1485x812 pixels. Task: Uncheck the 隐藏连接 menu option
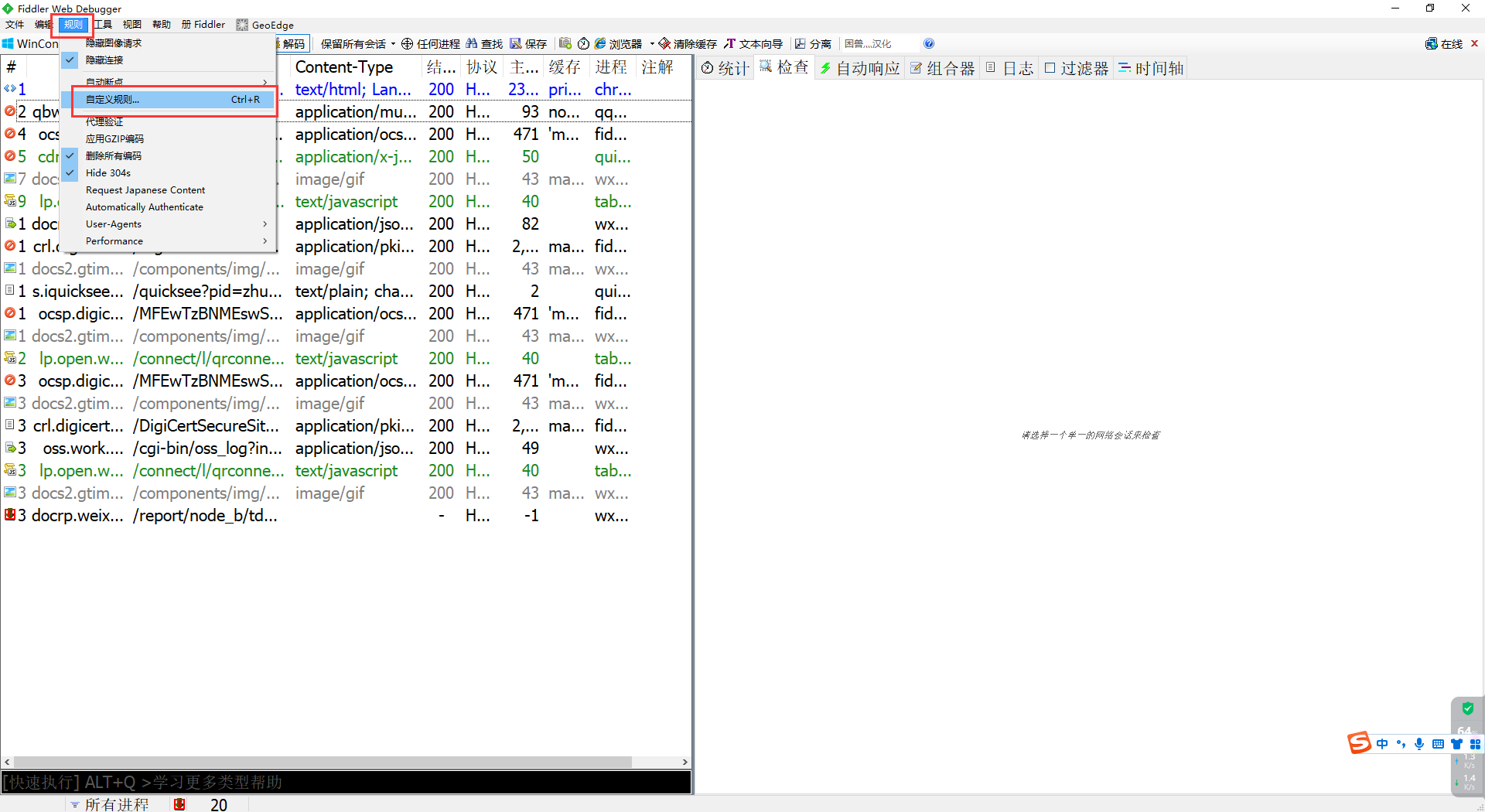point(104,60)
